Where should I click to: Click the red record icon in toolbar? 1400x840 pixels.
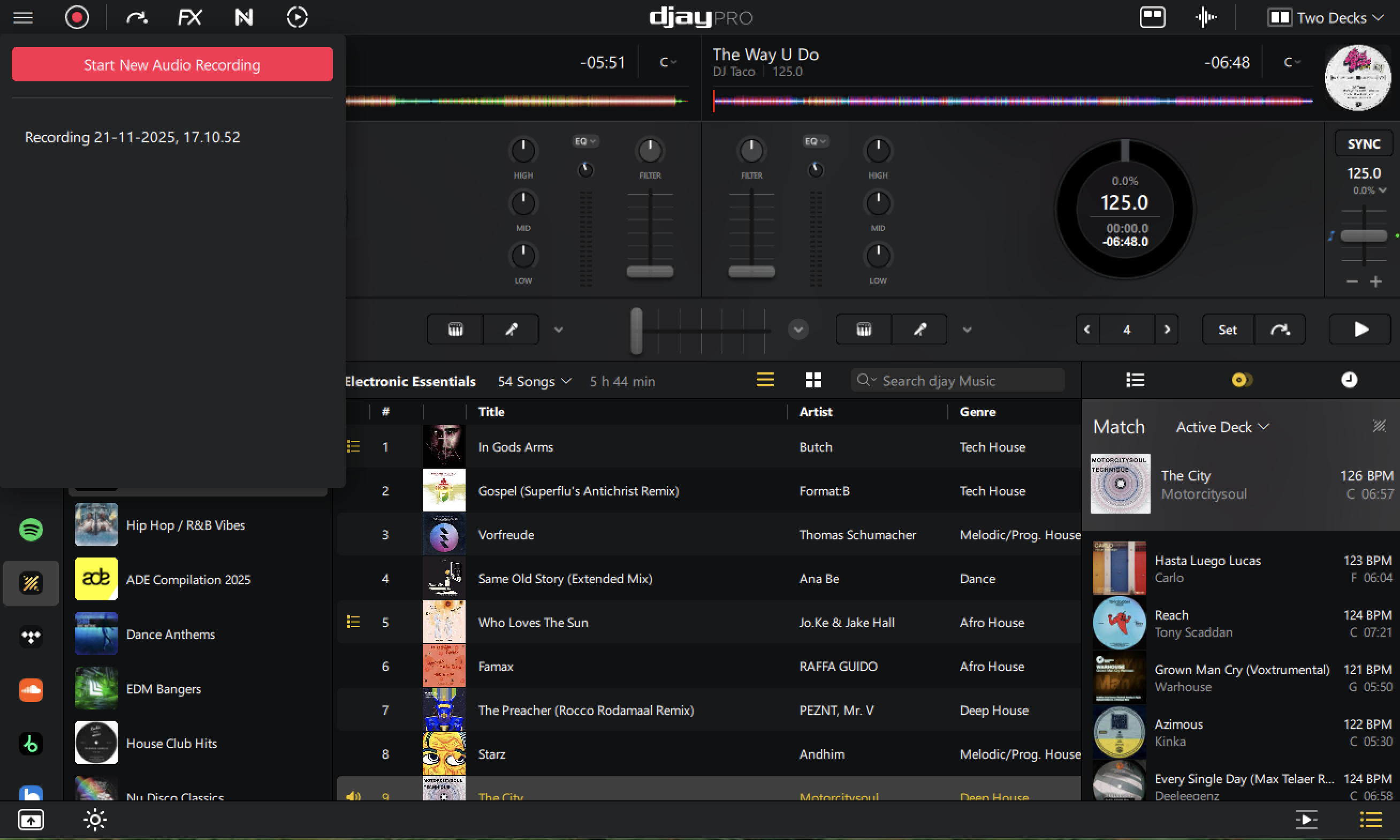(77, 18)
